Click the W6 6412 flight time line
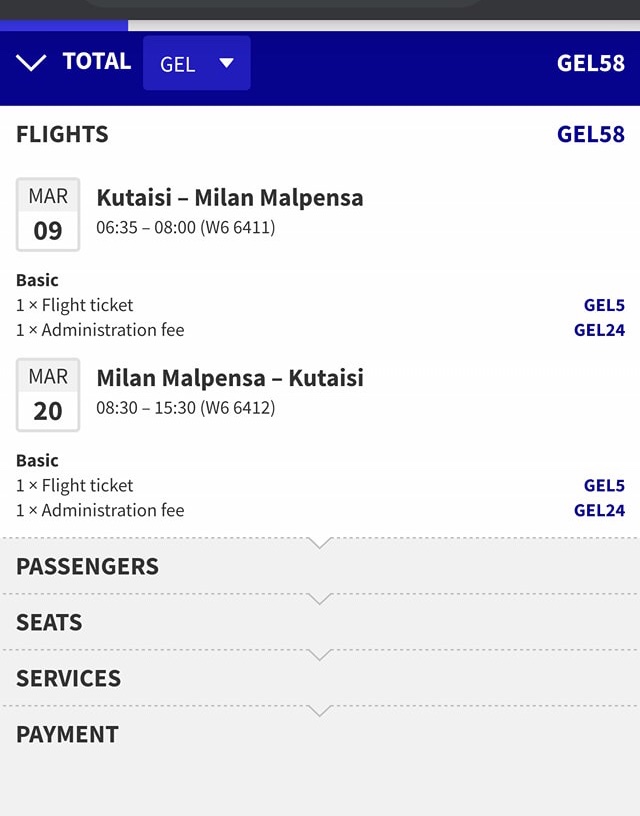640x816 pixels. tap(185, 407)
